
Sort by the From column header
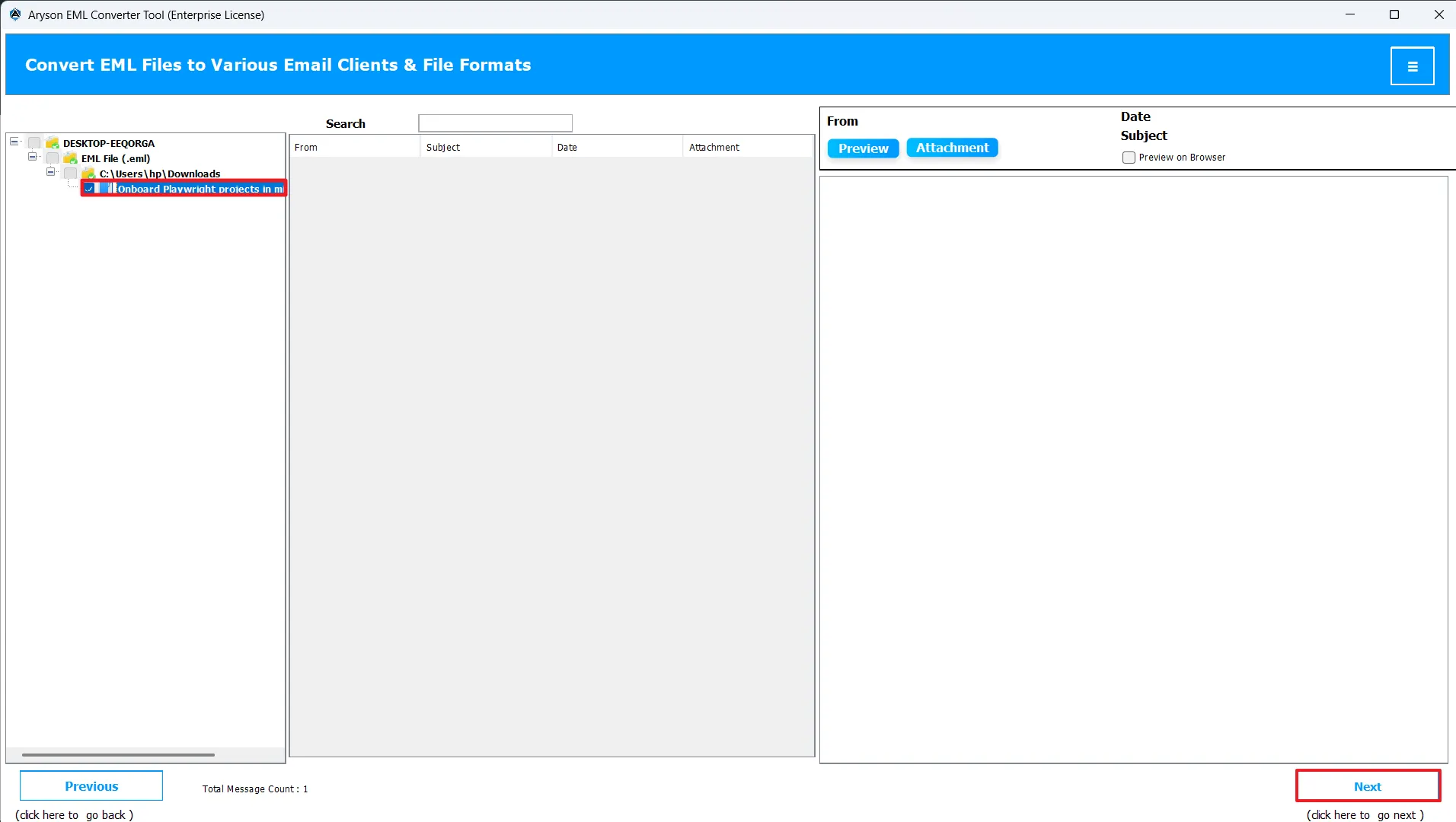[x=355, y=147]
